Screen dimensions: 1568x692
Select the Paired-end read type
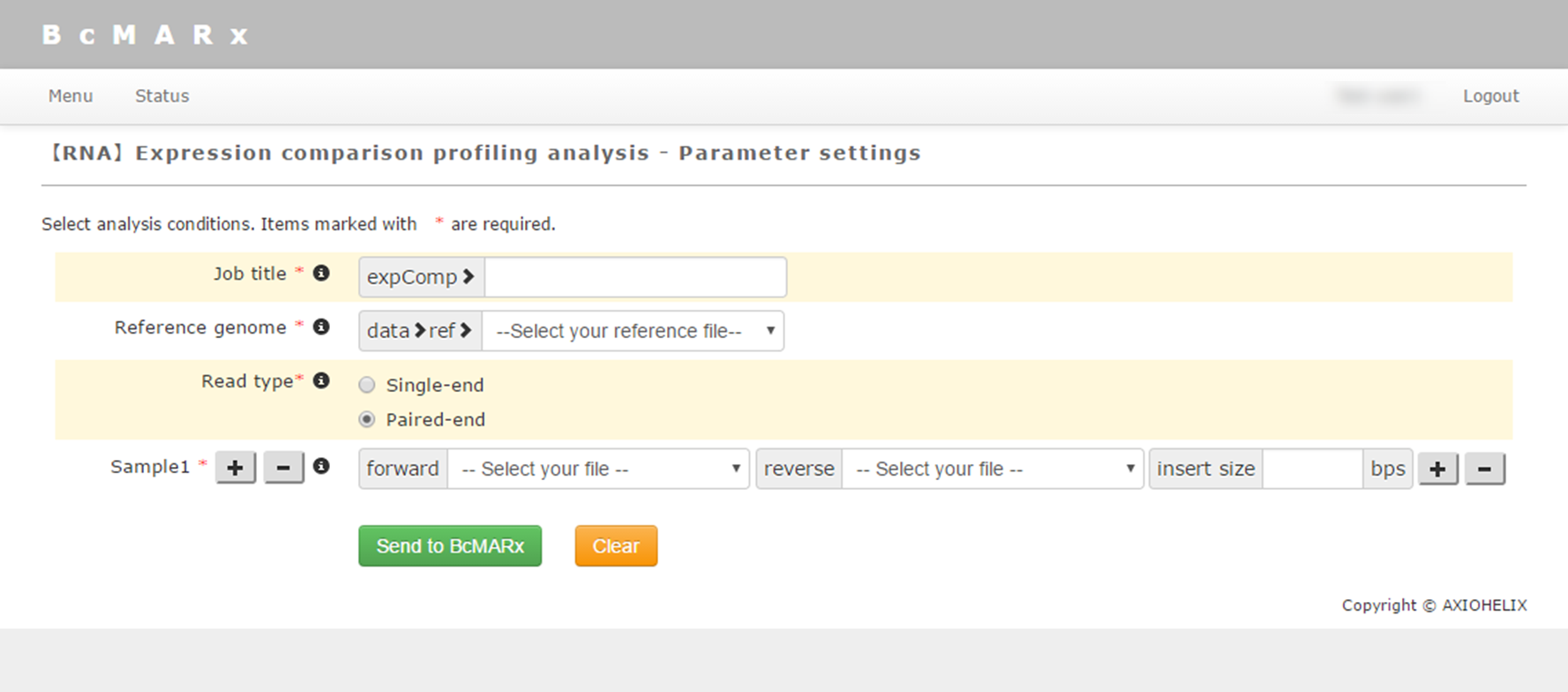click(367, 419)
